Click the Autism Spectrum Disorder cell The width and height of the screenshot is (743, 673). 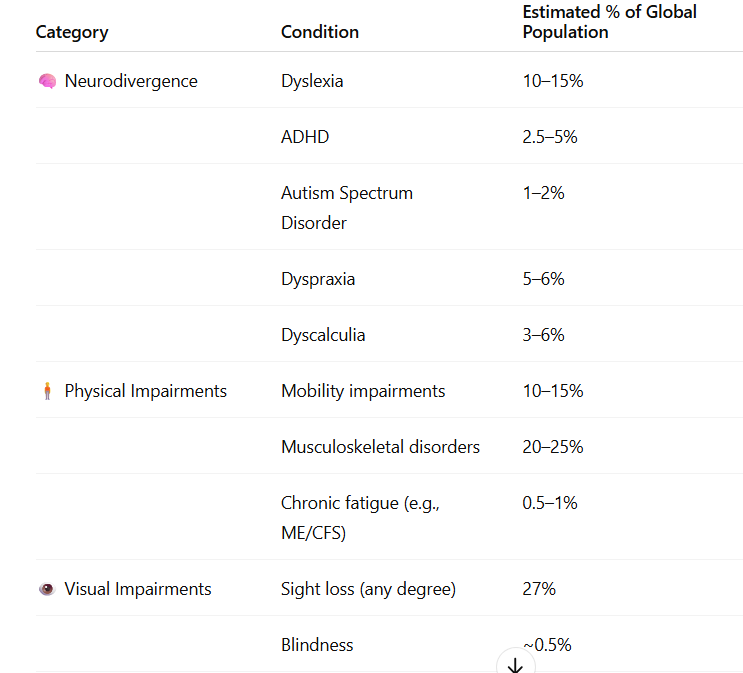pyautogui.click(x=346, y=208)
